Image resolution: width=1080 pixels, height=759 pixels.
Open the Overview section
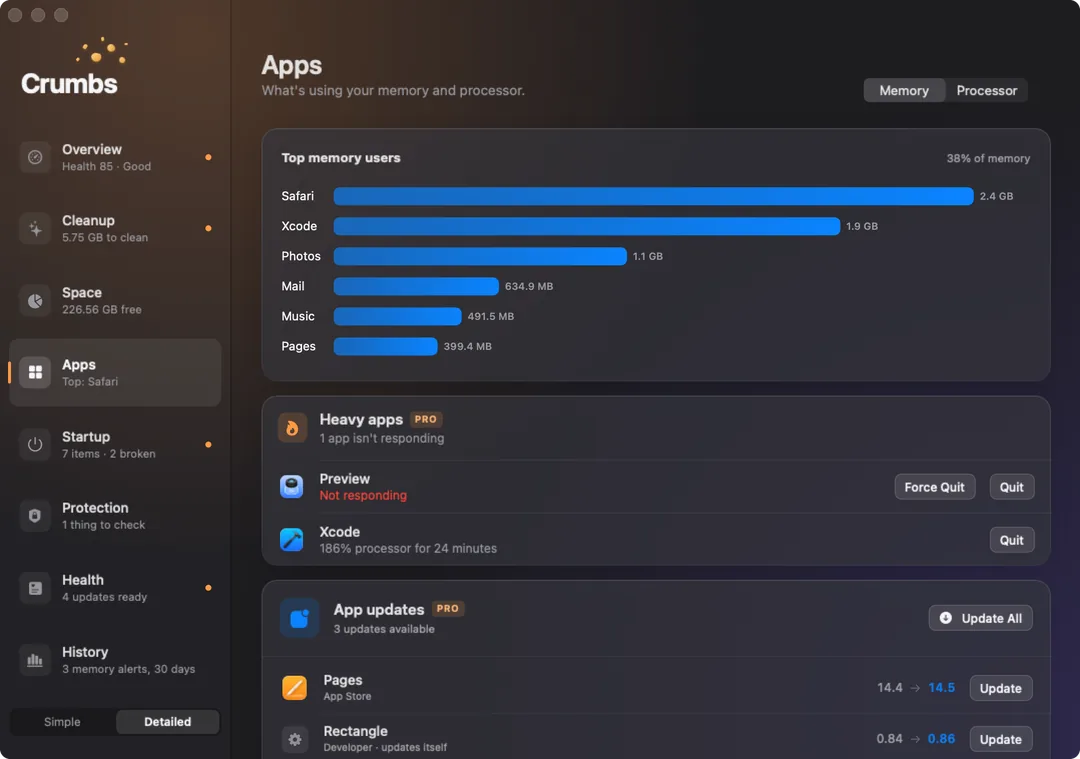pos(115,157)
